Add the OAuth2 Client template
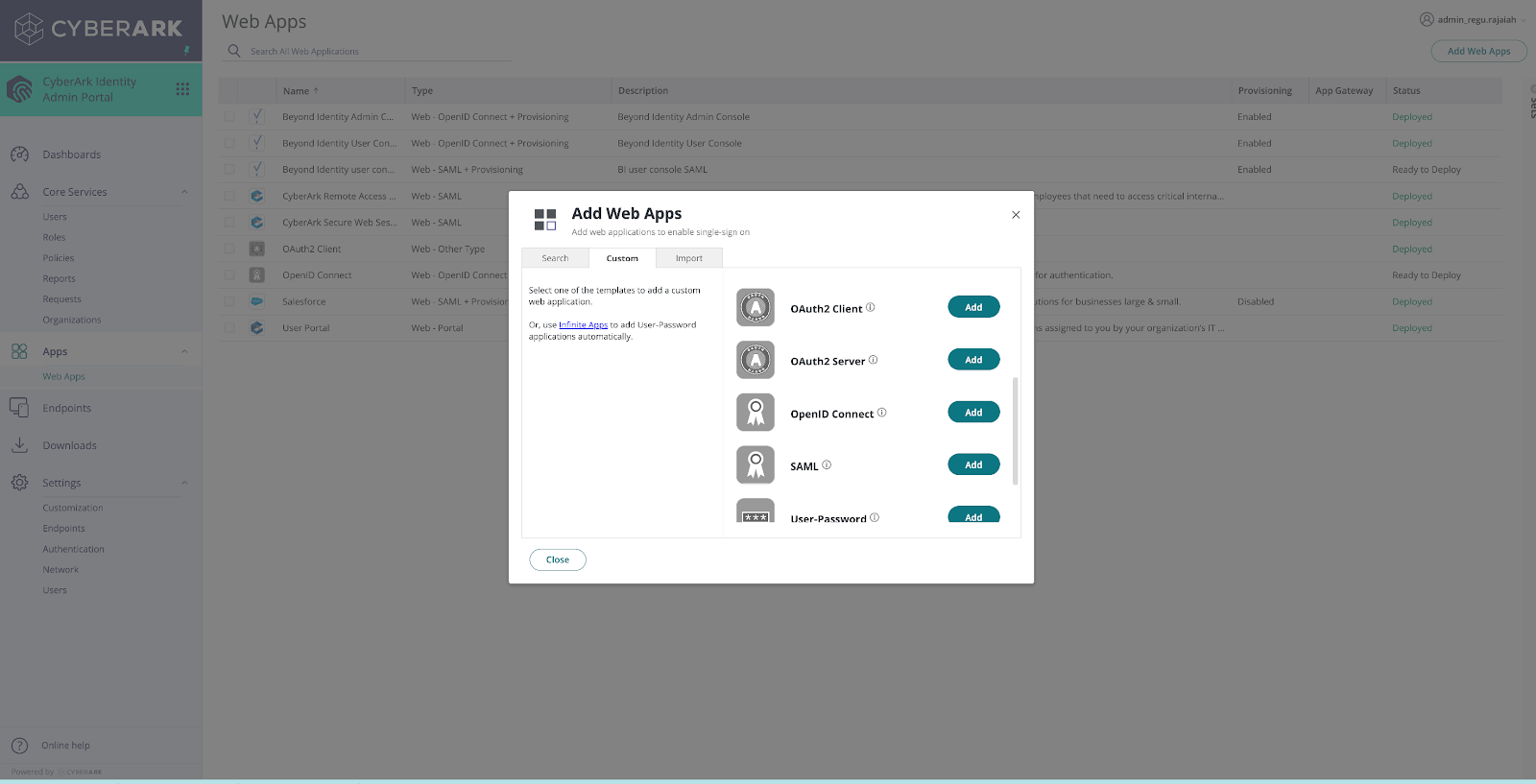The height and width of the screenshot is (784, 1536). pos(973,307)
